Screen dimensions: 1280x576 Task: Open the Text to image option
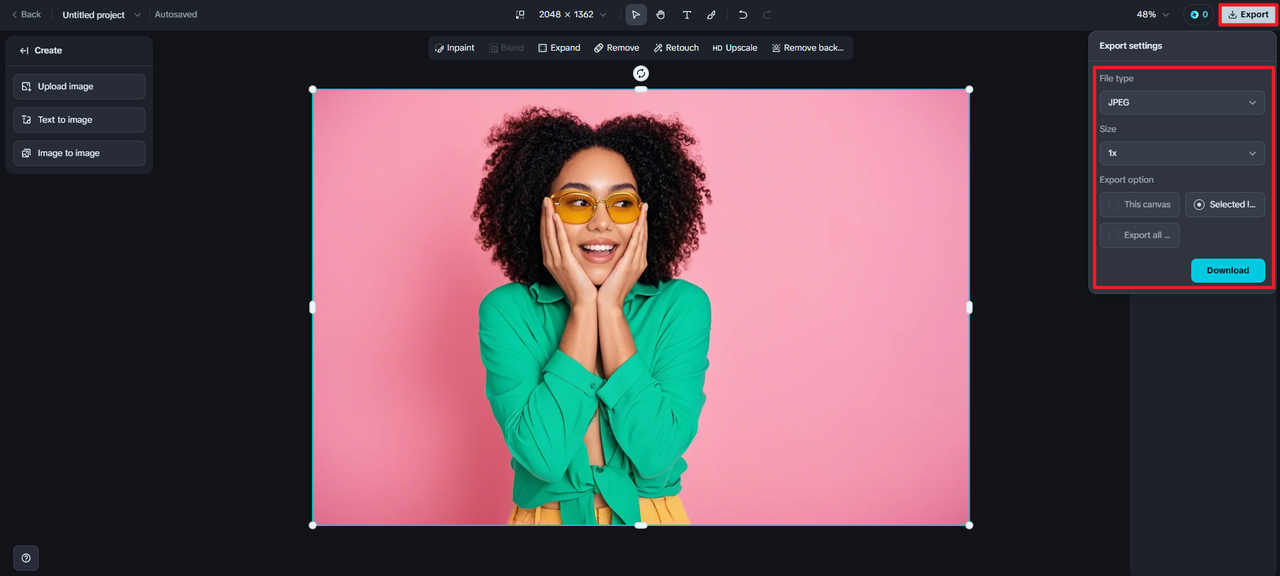79,120
